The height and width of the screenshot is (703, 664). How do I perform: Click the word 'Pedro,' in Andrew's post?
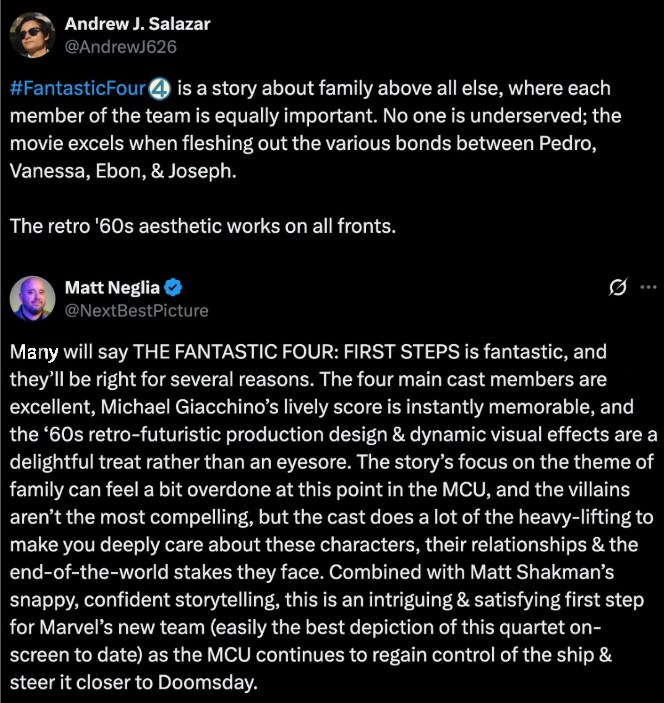tap(568, 143)
